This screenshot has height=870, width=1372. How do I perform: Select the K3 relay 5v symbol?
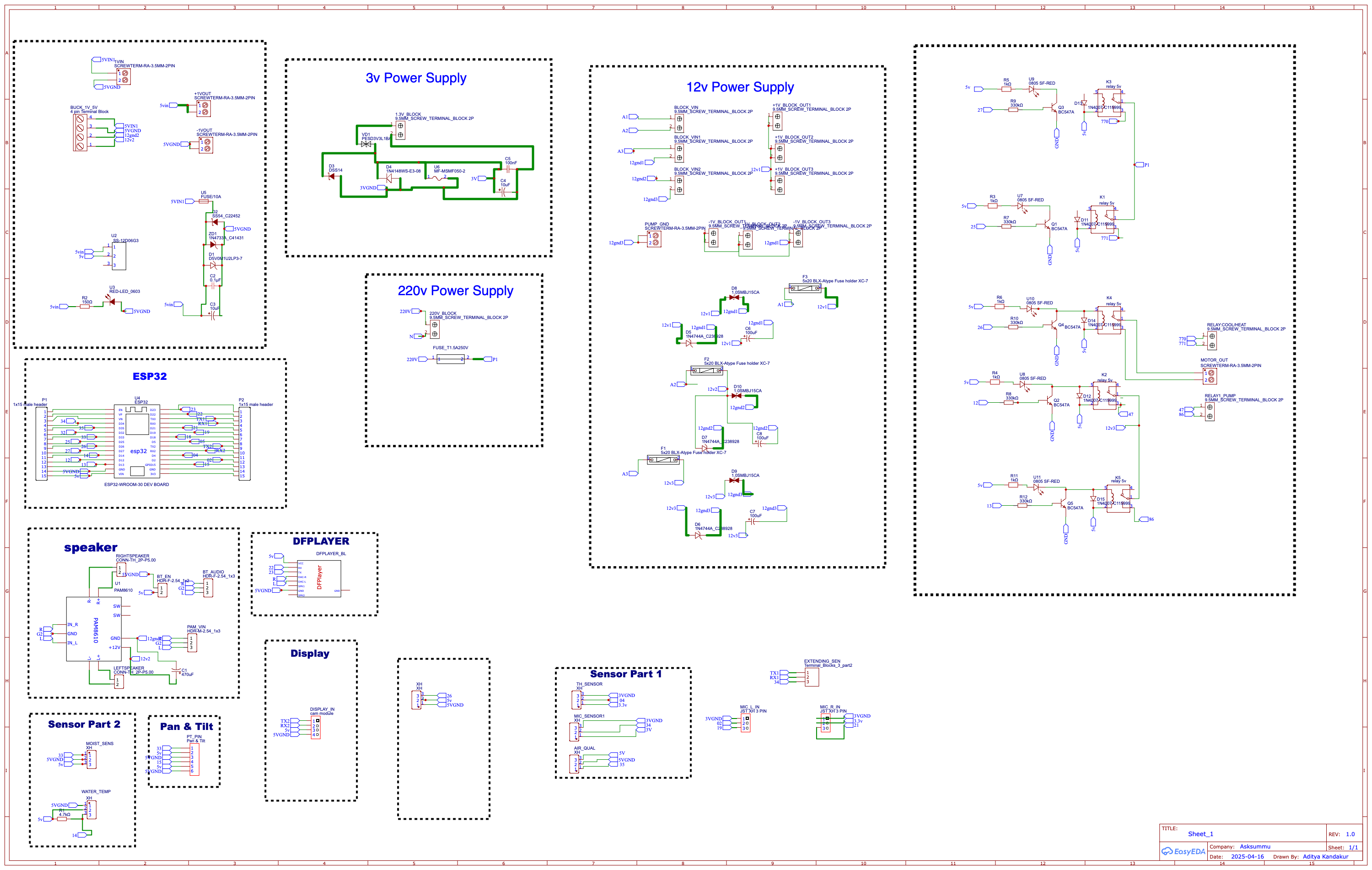(x=1109, y=103)
